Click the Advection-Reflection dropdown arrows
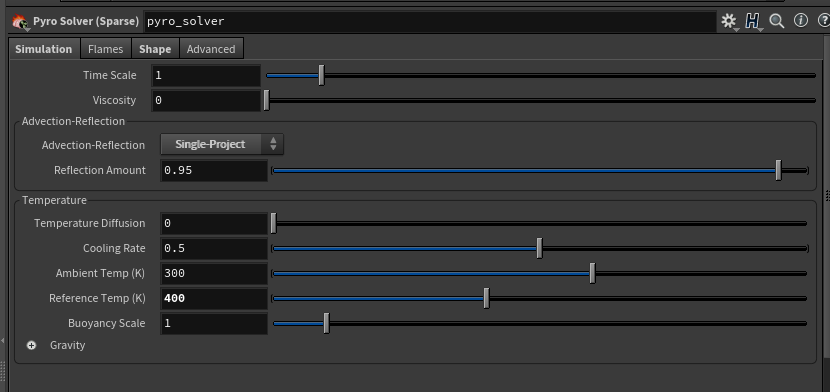The image size is (830, 392). [273, 144]
